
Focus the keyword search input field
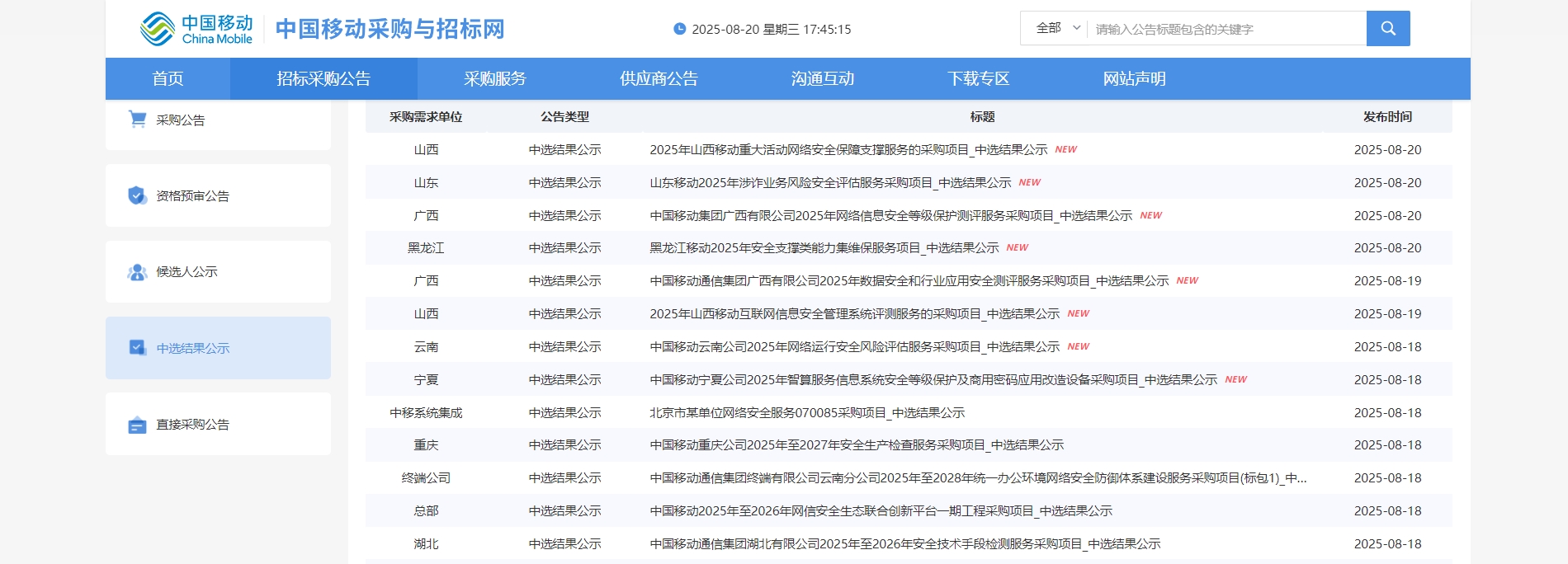1226,29
